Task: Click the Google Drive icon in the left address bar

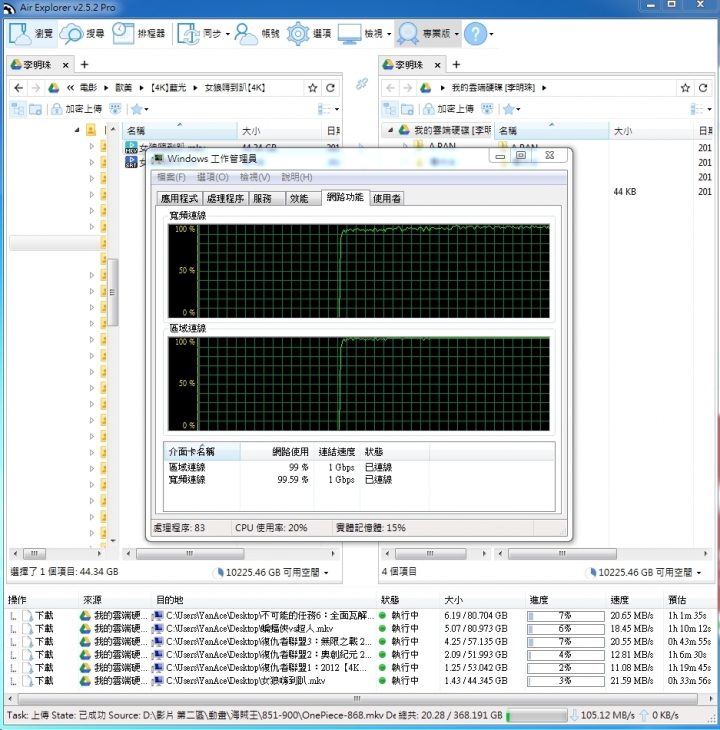Action: click(x=54, y=88)
